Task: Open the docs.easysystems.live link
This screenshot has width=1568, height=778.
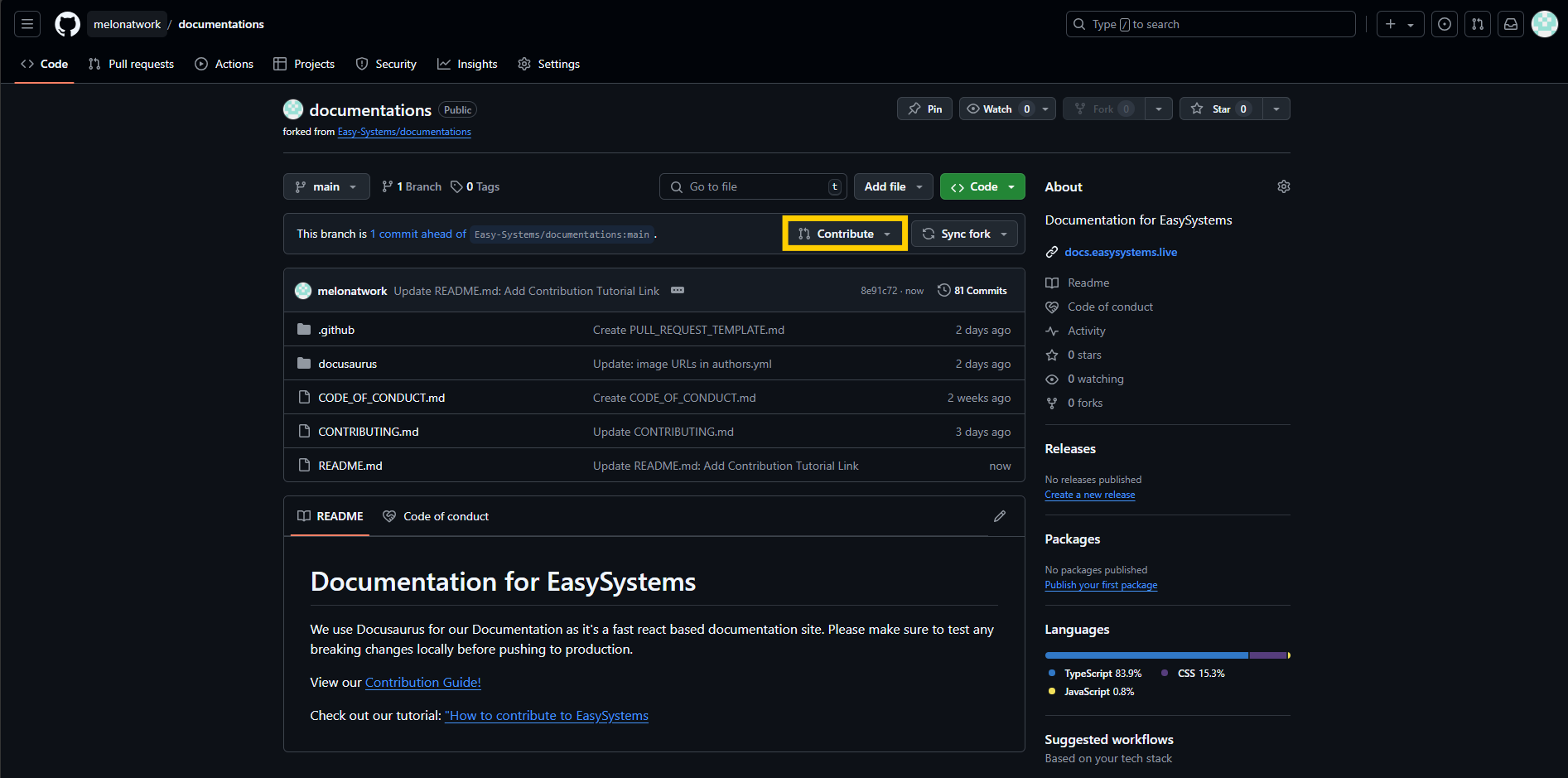Action: [1120, 252]
